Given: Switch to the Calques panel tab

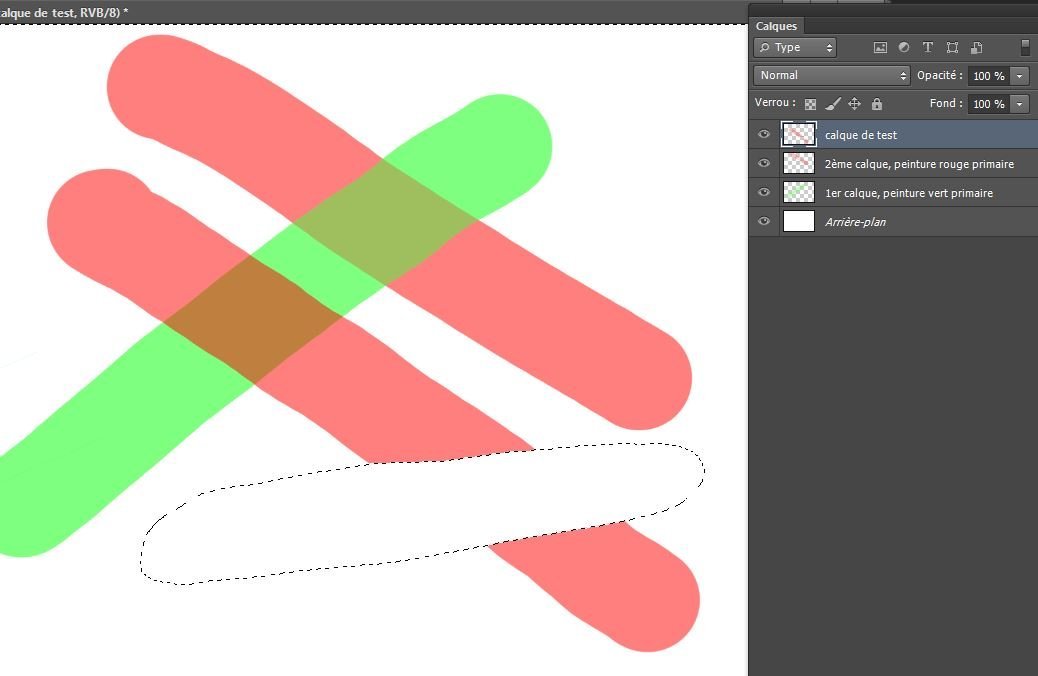Looking at the screenshot, I should click(x=775, y=27).
